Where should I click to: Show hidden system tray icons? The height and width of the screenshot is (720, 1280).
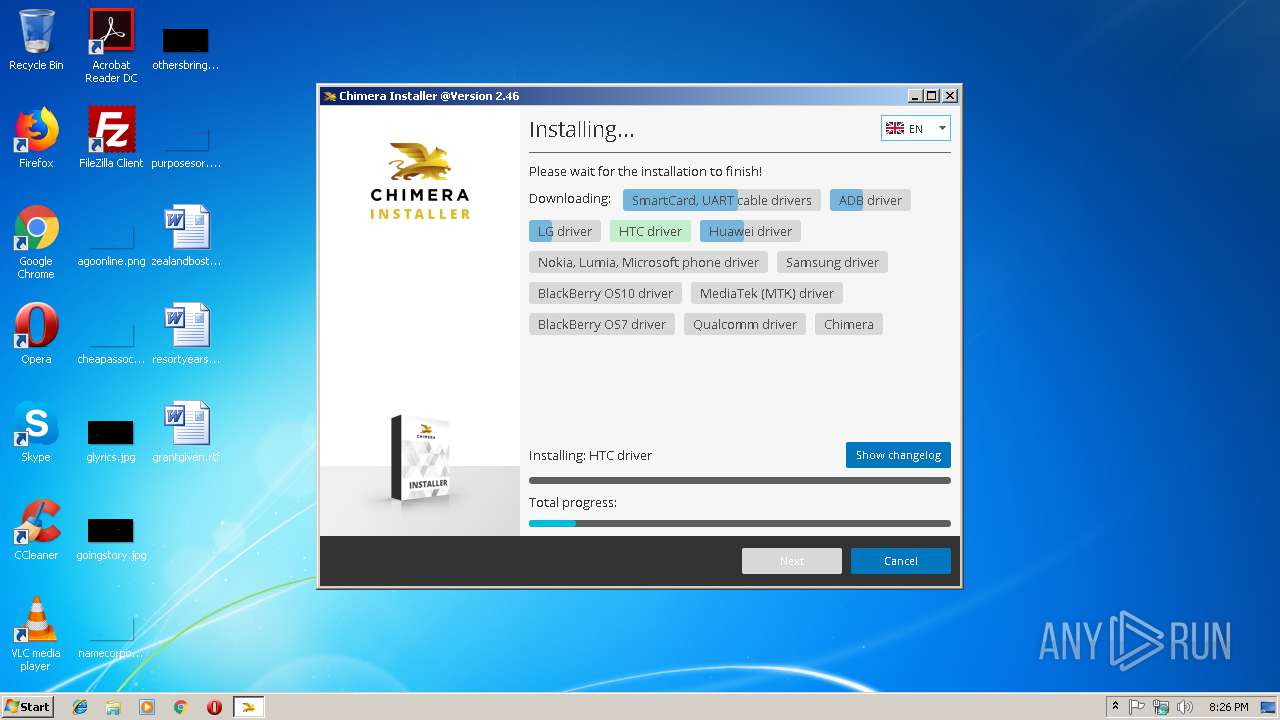(1115, 707)
